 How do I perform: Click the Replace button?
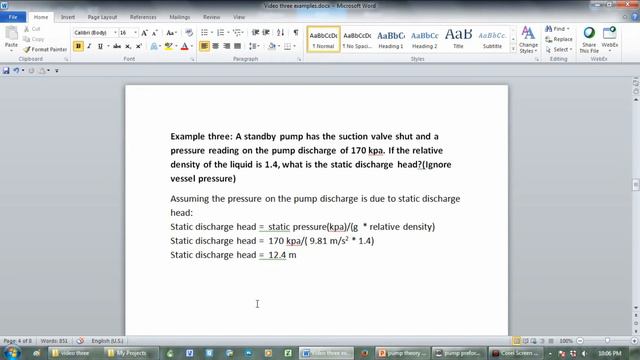click(559, 39)
